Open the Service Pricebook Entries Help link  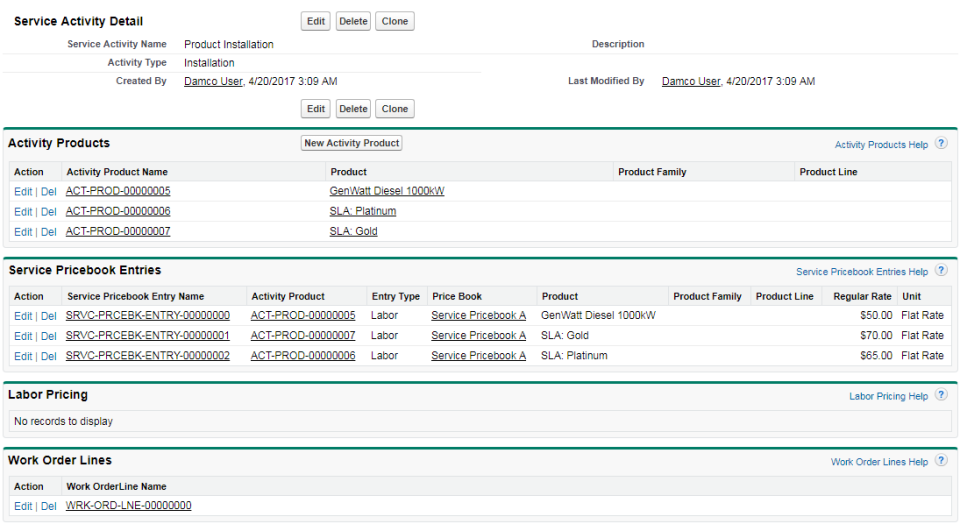click(x=862, y=272)
